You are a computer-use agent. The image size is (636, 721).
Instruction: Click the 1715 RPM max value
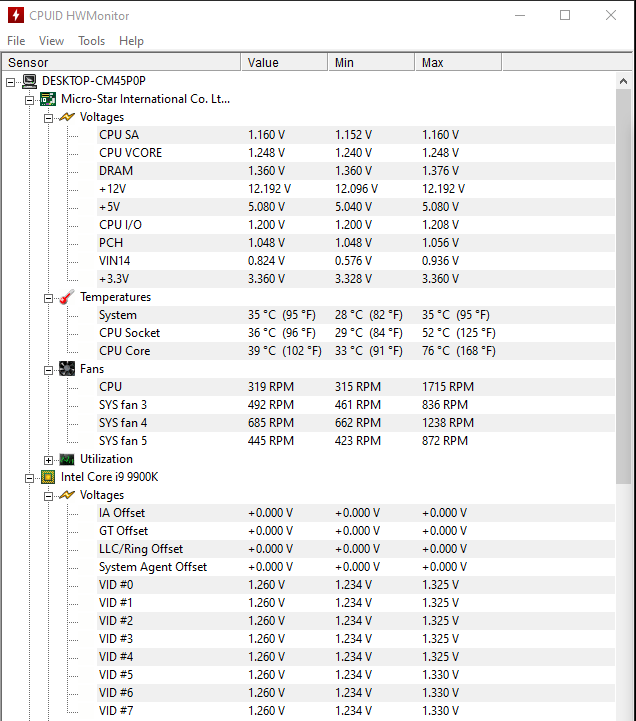(448, 387)
